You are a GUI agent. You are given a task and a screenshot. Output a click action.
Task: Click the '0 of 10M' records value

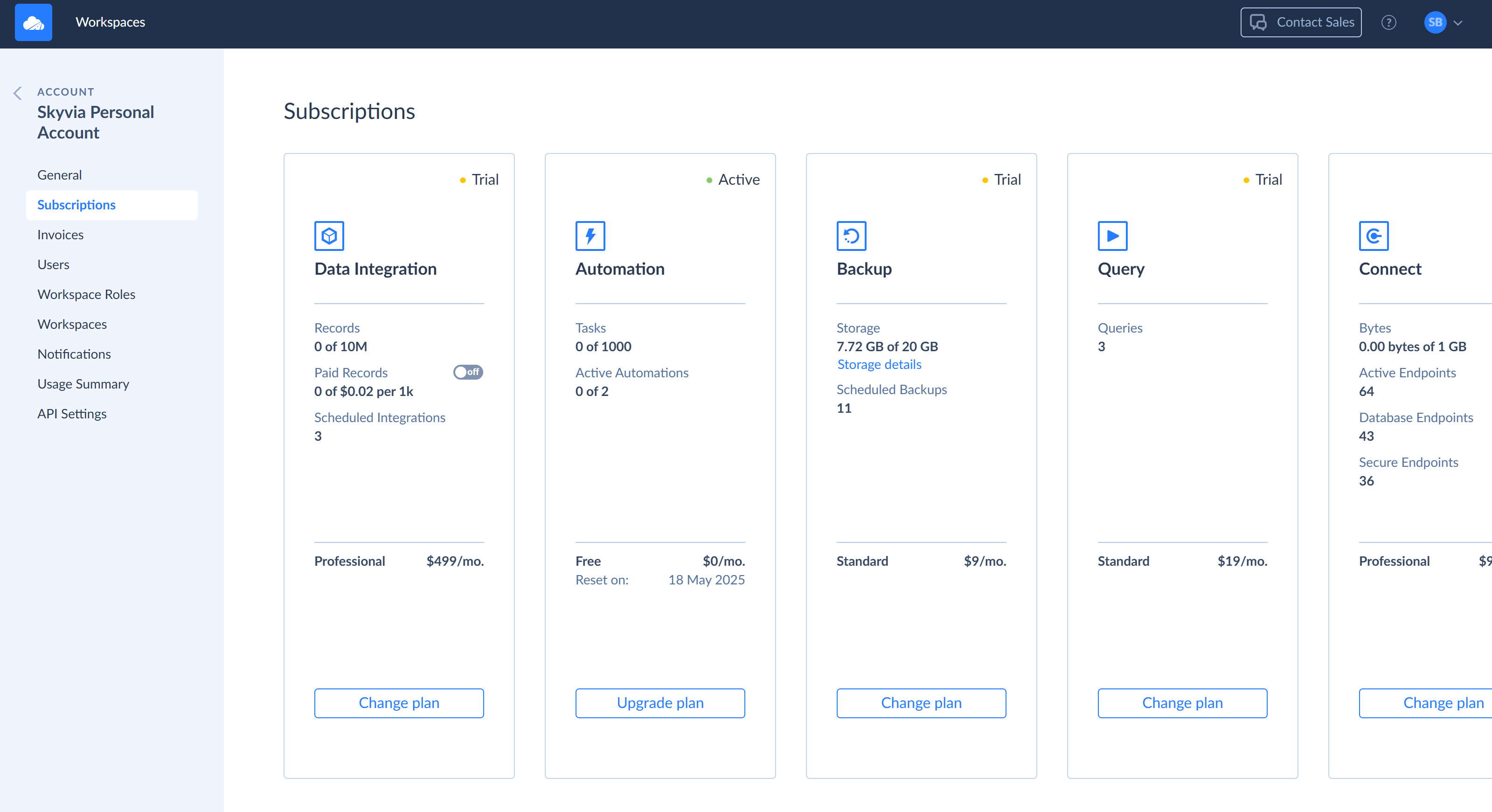(340, 347)
